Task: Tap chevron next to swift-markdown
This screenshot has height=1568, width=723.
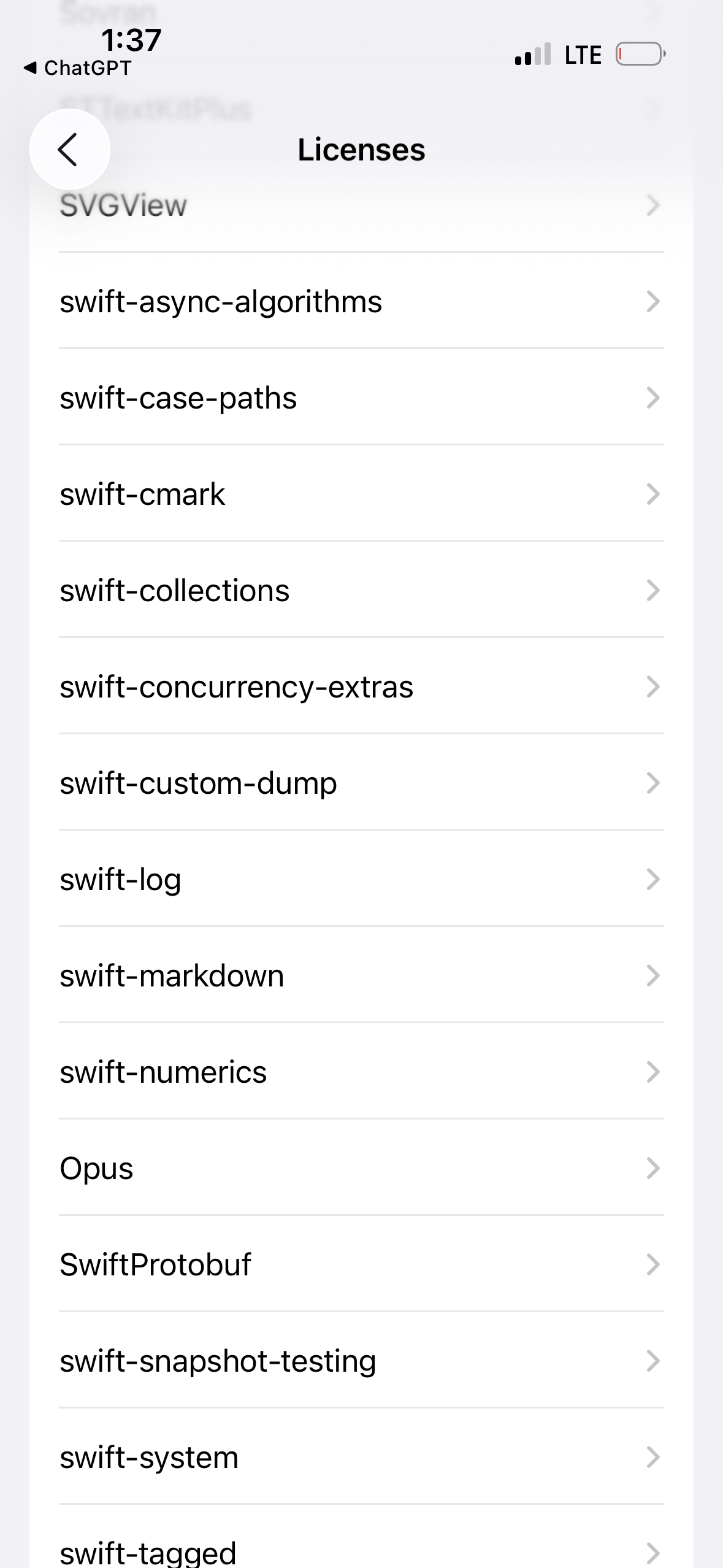Action: [653, 976]
